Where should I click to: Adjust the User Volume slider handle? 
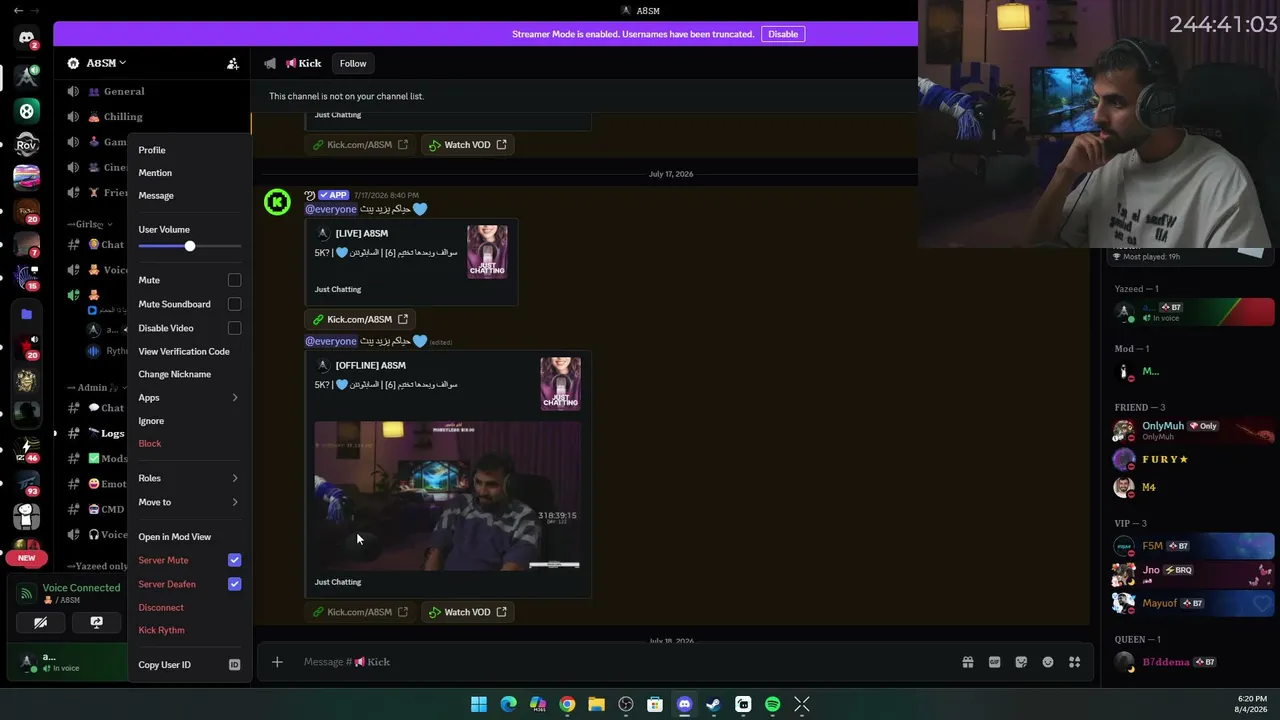pos(189,246)
